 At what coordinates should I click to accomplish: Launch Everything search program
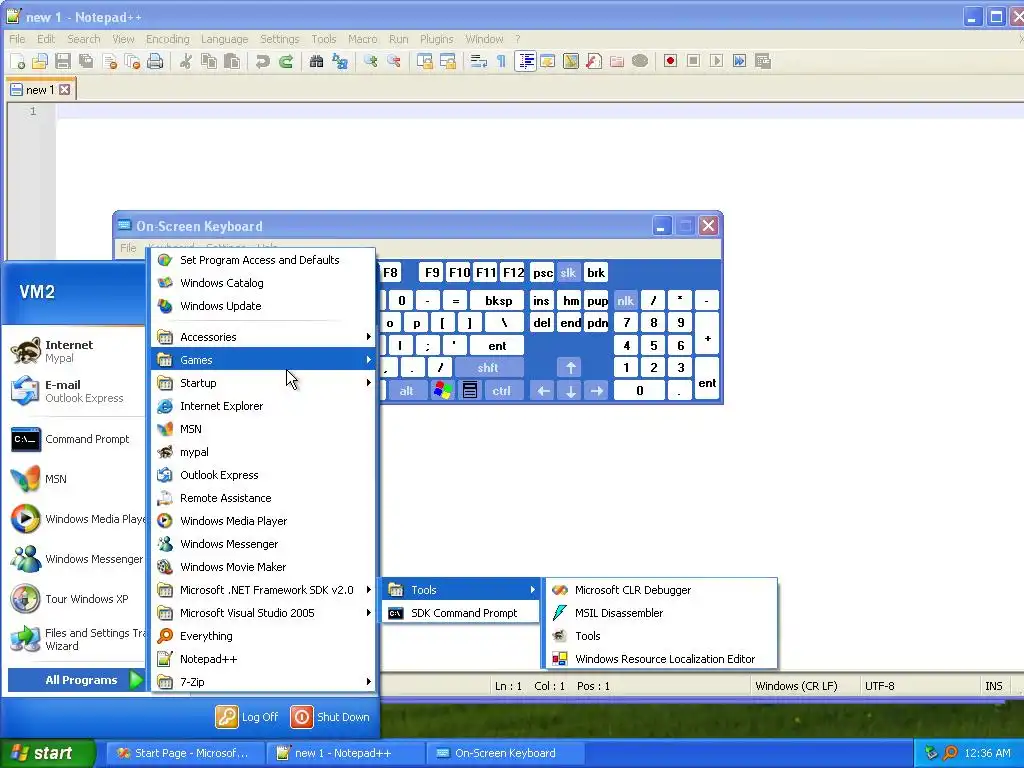coord(264,636)
